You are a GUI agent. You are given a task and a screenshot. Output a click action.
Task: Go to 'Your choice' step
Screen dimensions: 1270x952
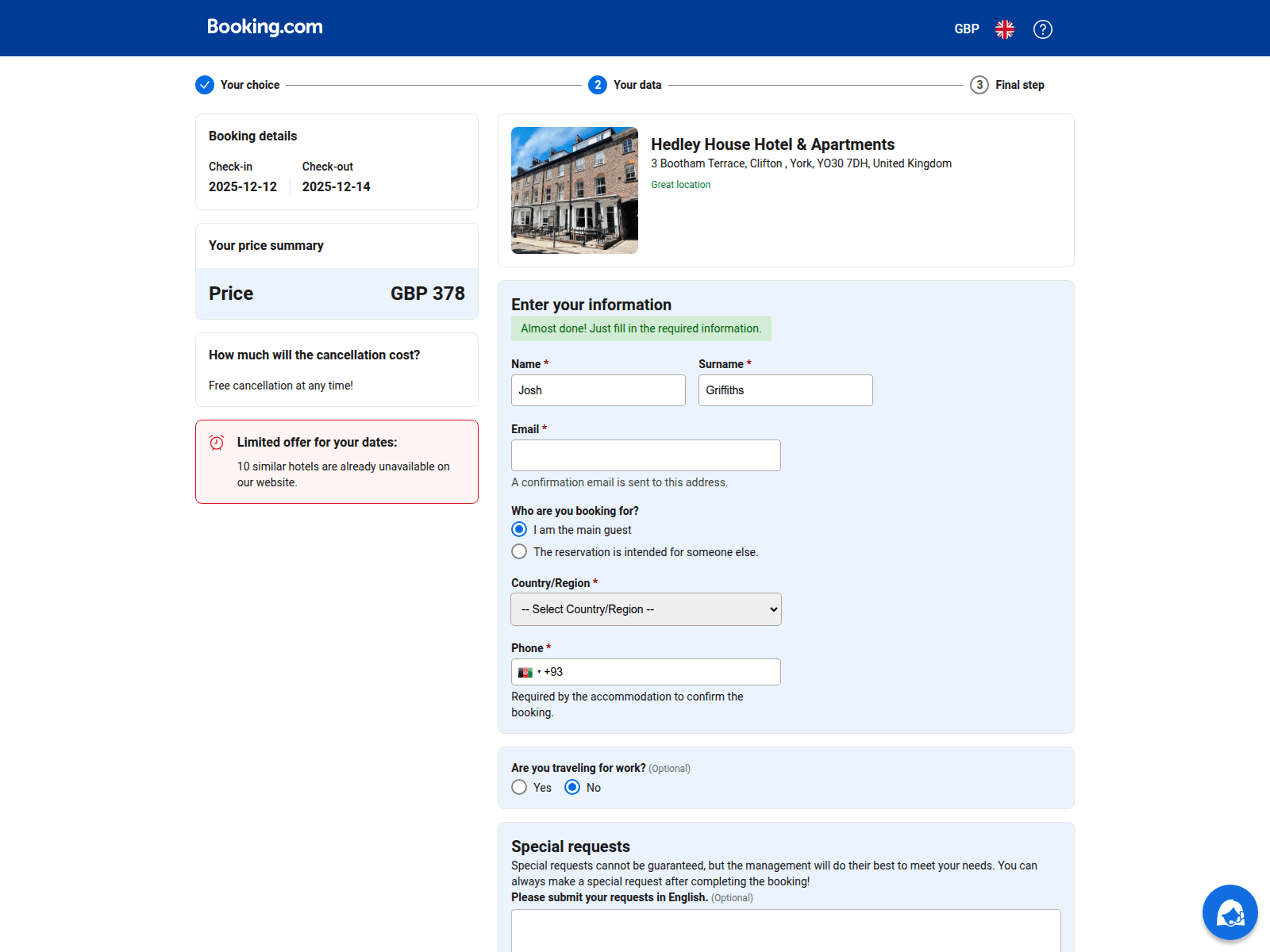[250, 85]
